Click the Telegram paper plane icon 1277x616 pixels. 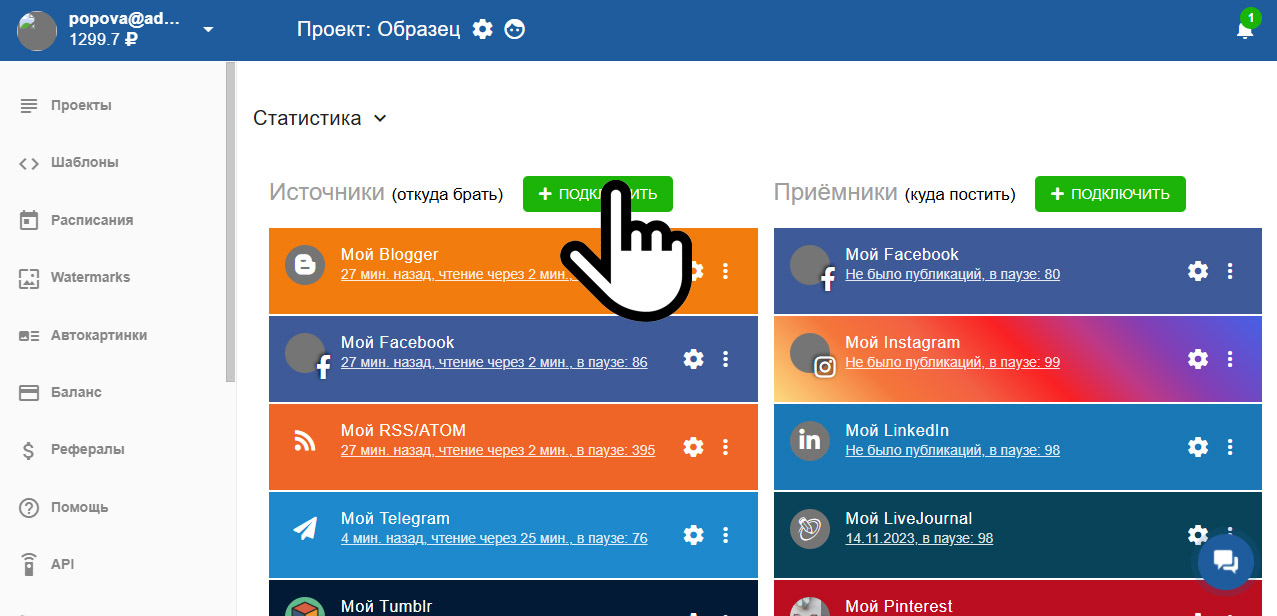[305, 529]
